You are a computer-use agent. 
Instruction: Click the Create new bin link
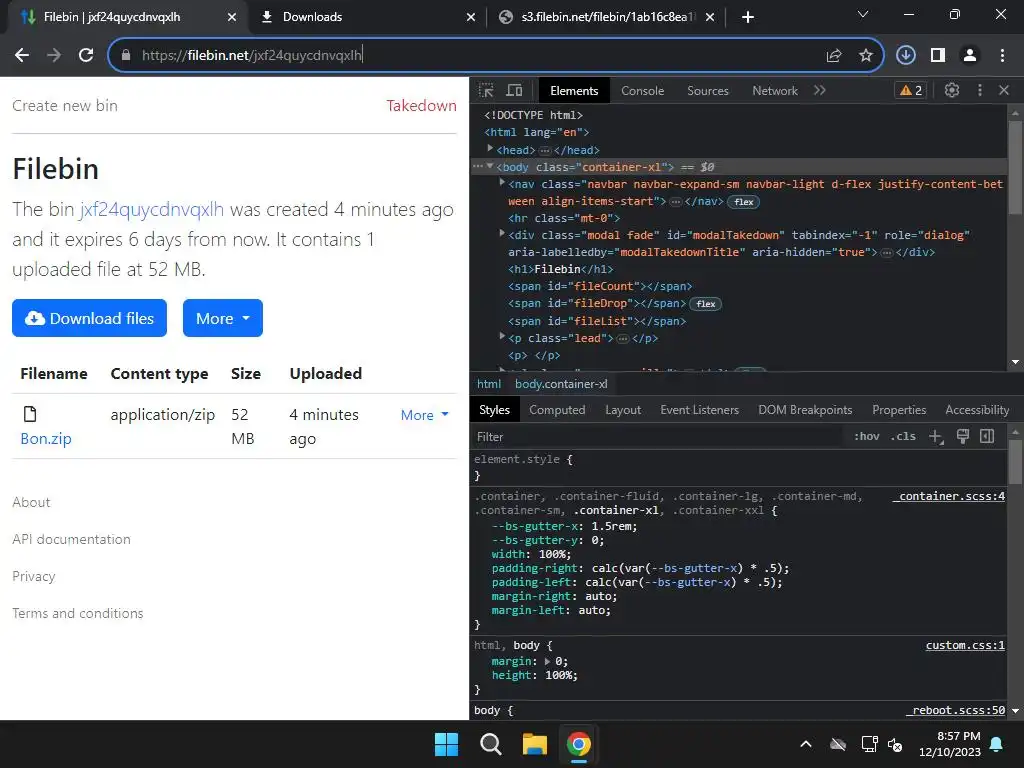click(x=65, y=105)
